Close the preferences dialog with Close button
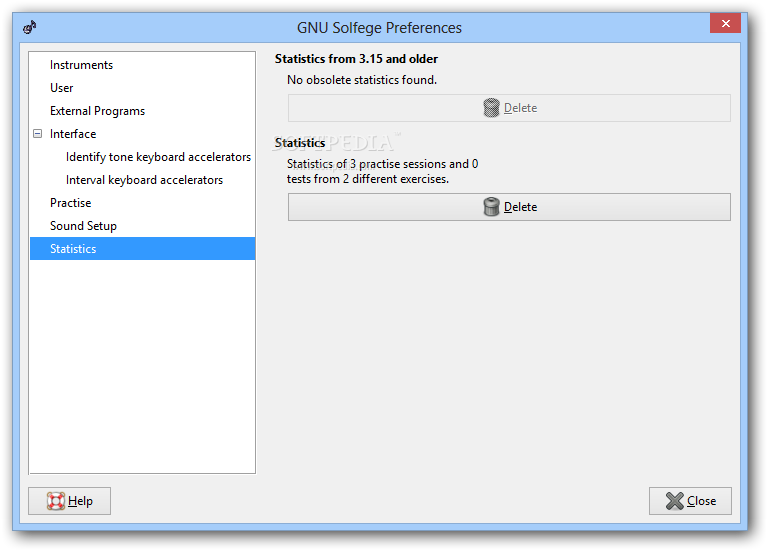 [690, 501]
